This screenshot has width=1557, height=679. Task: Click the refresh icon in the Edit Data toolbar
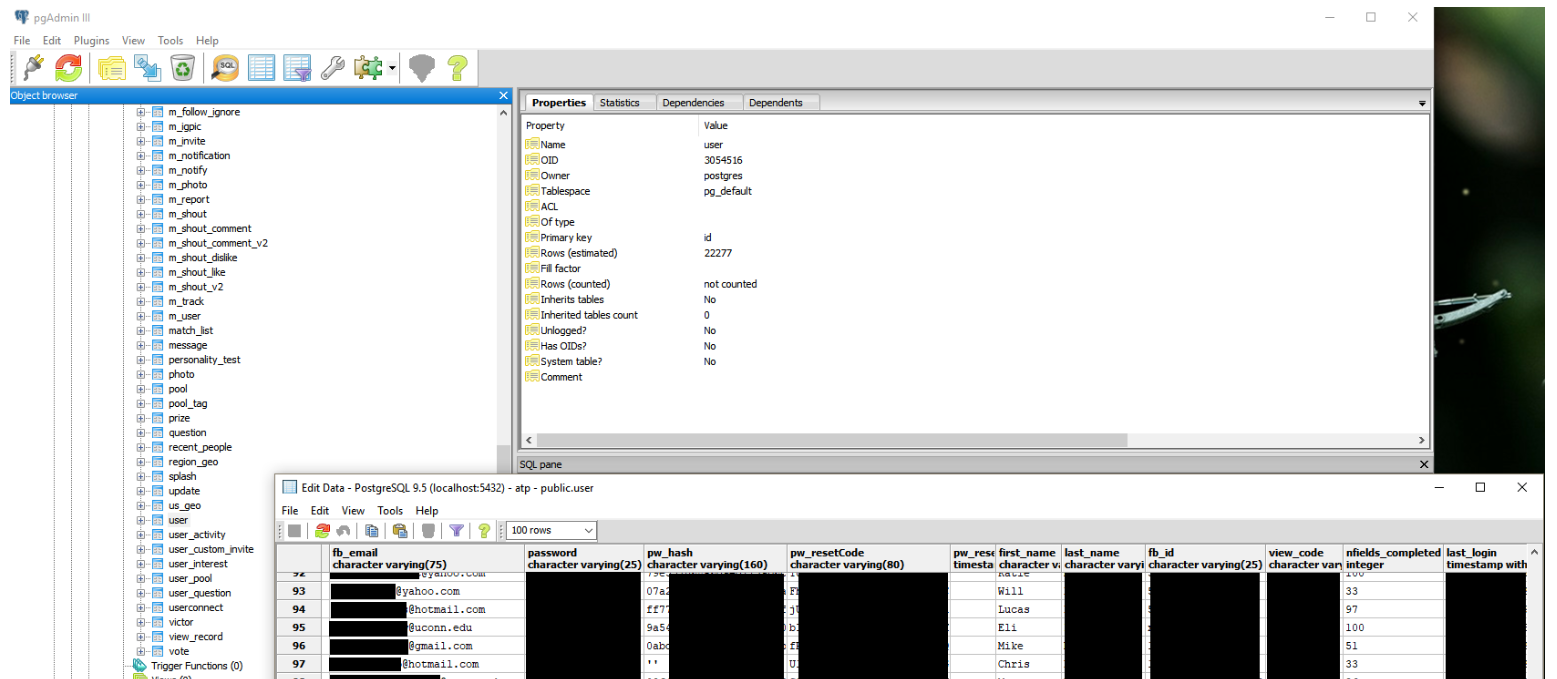click(x=322, y=531)
